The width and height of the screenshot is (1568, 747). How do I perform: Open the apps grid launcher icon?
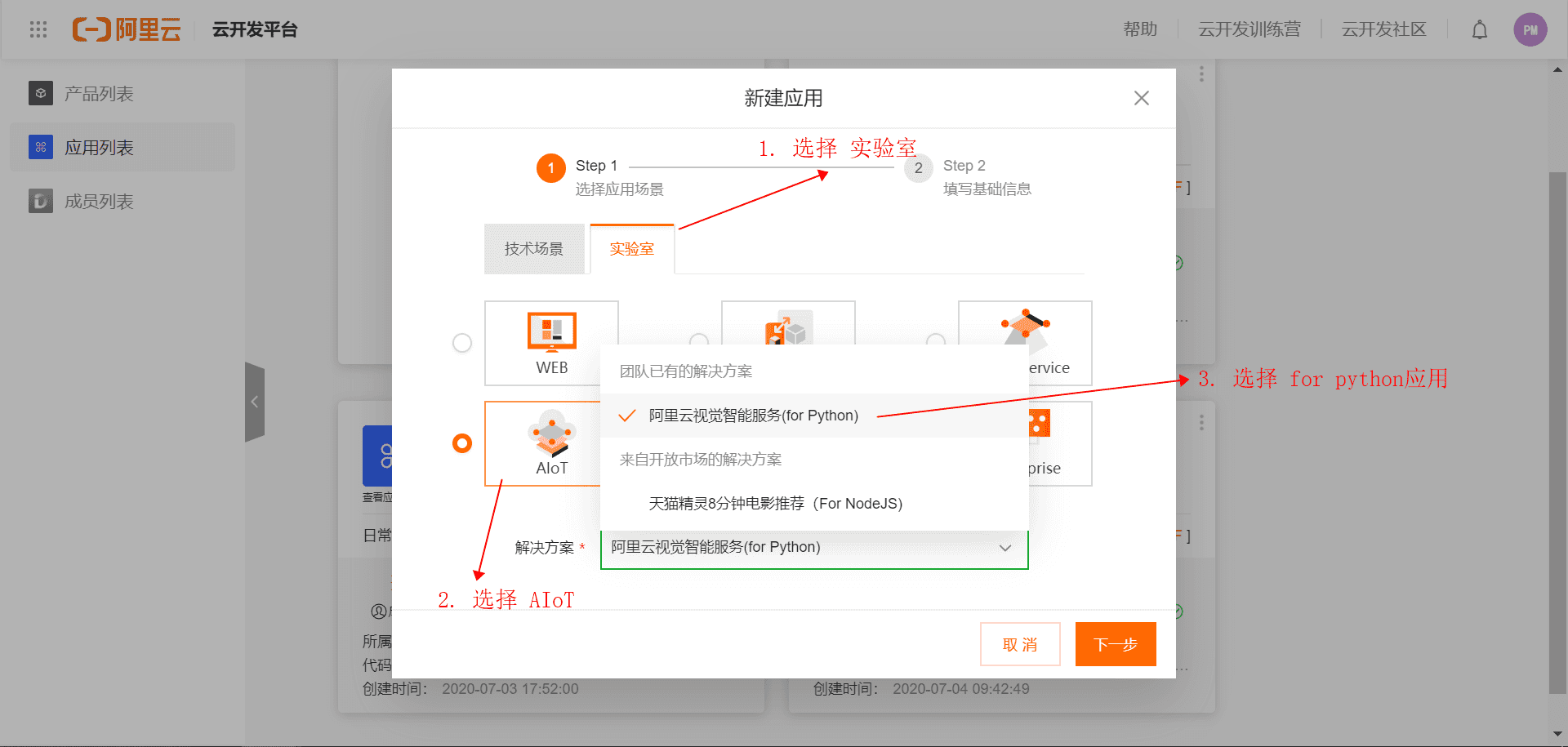38,29
